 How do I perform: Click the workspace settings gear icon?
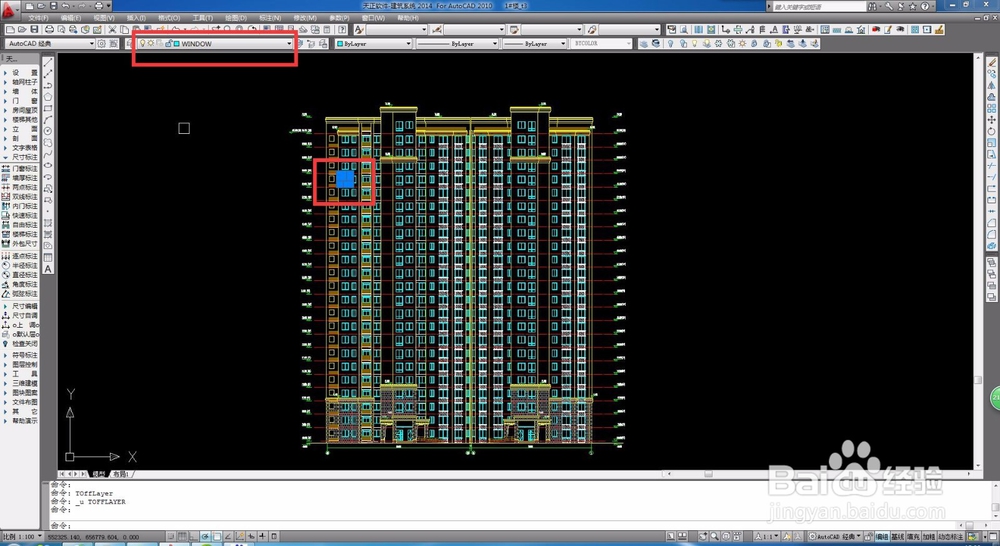[101, 43]
